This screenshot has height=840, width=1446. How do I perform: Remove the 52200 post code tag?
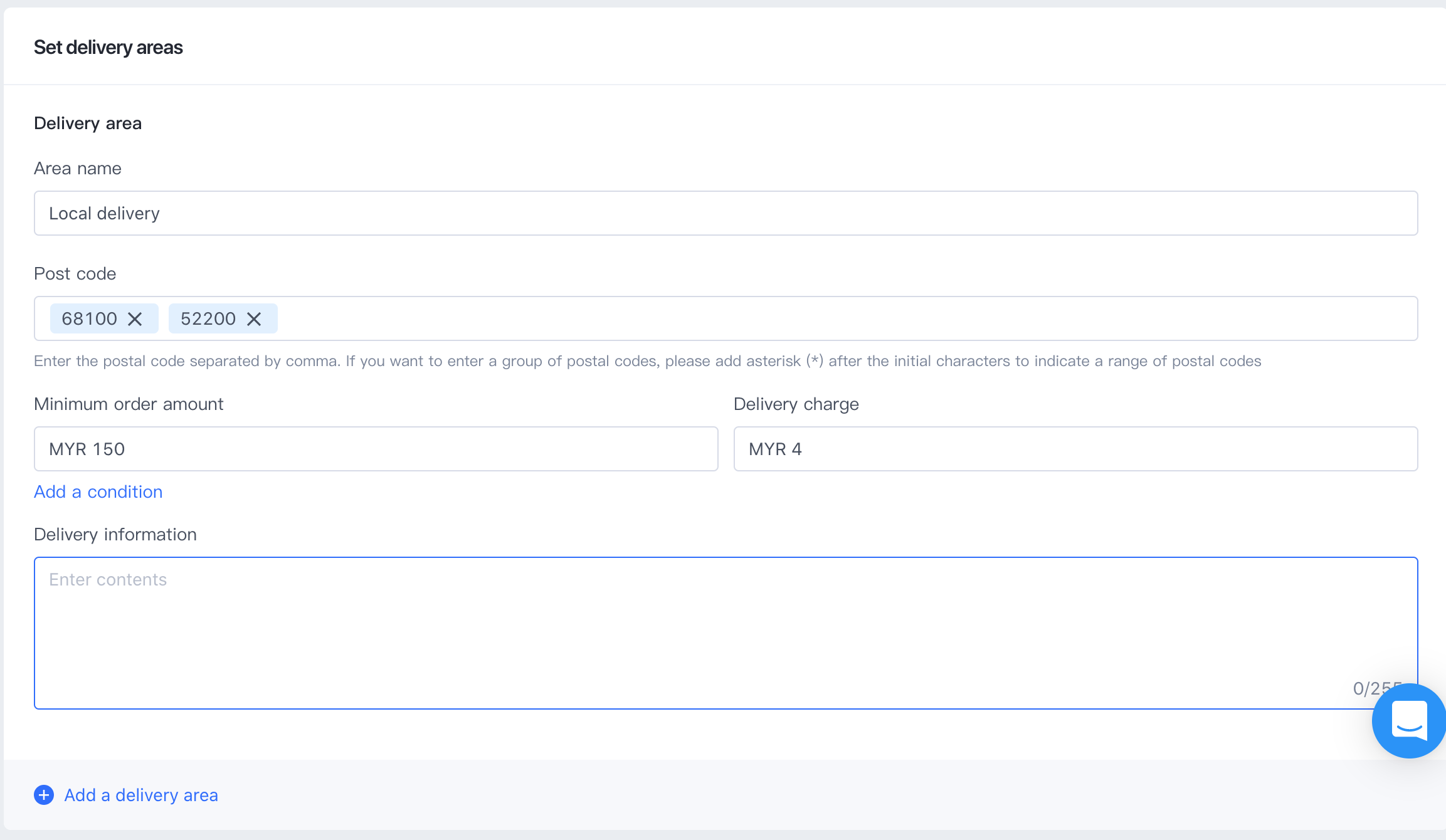coord(254,319)
